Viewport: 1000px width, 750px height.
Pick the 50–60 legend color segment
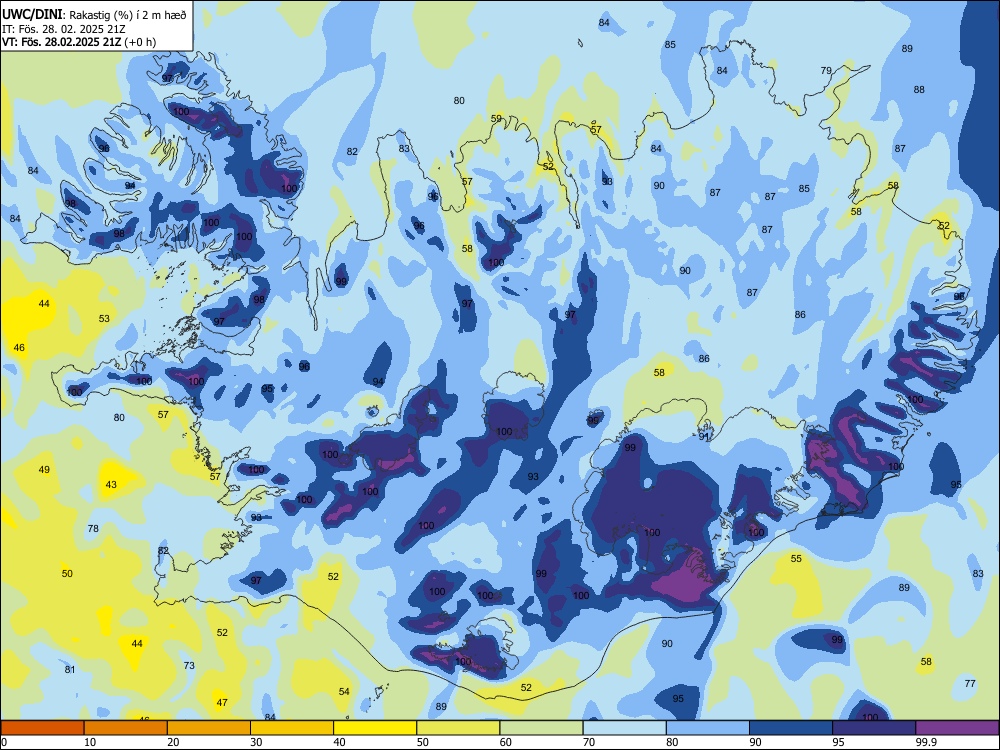(x=458, y=728)
